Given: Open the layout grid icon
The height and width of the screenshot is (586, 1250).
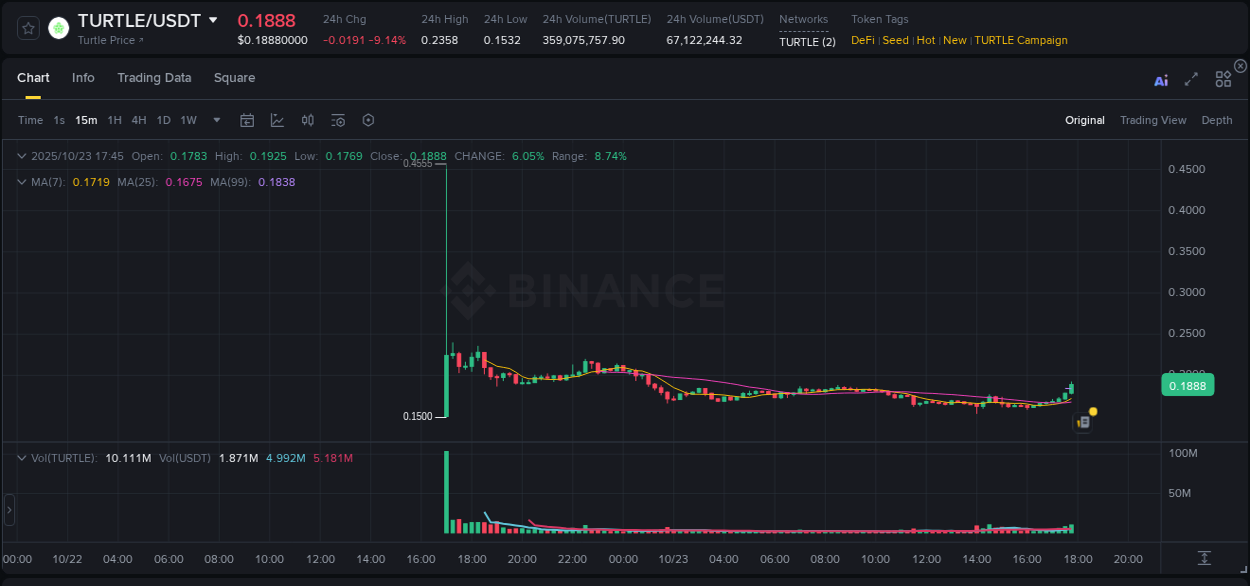Looking at the screenshot, I should pyautogui.click(x=1222, y=80).
